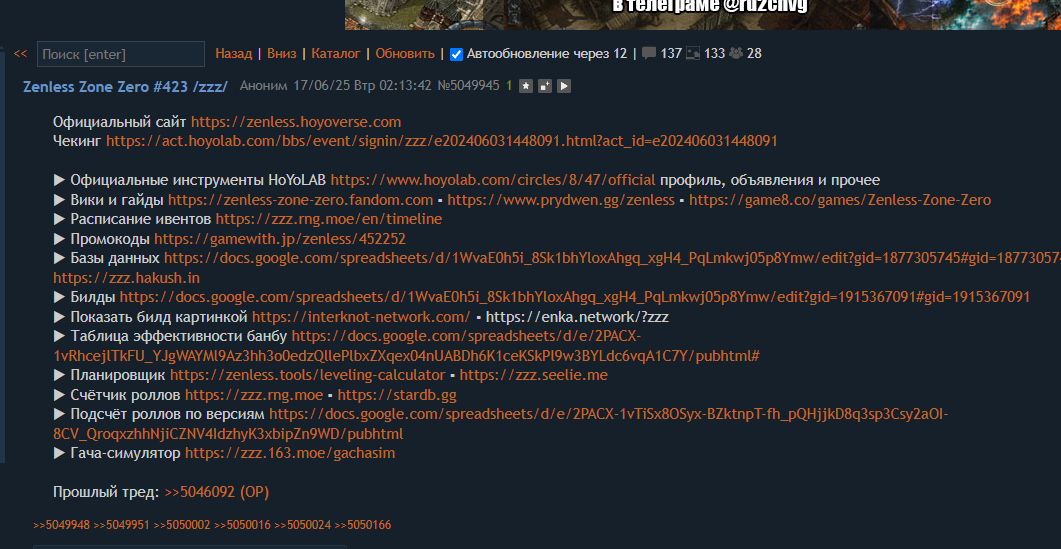1061x549 pixels.
Task: Open the Базы данных Google spreadsheet link
Action: [612, 258]
